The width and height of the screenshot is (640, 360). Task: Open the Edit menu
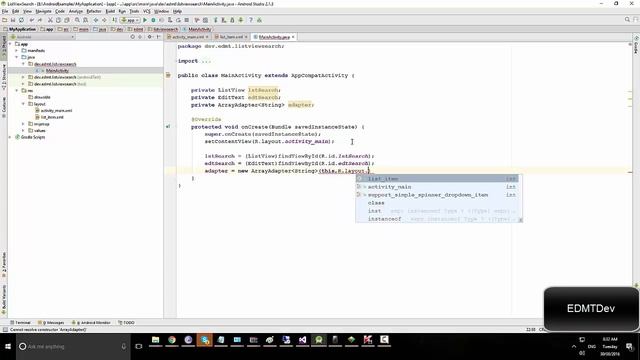16,11
